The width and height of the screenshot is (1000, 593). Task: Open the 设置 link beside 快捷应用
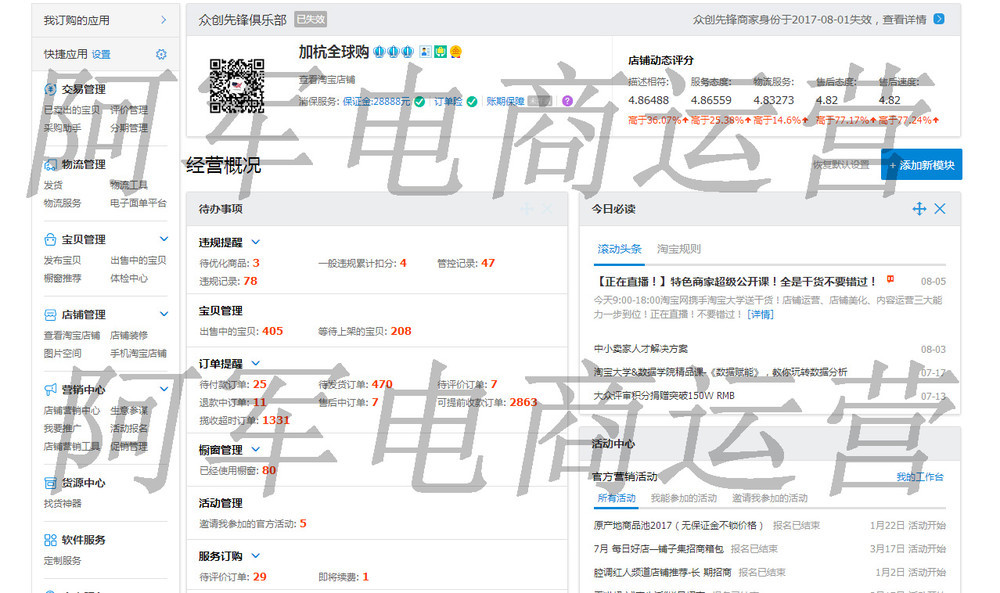pyautogui.click(x=101, y=55)
